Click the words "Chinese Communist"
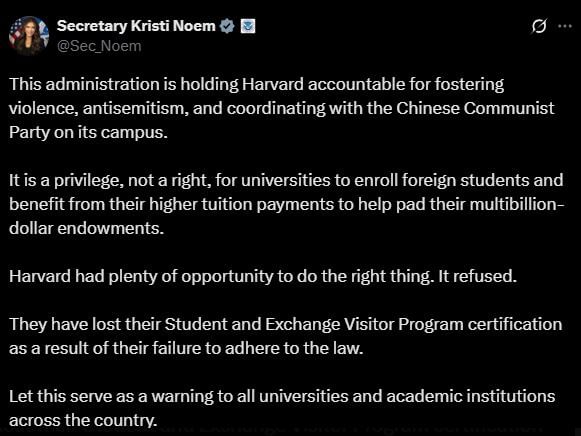The image size is (581, 436). [475, 109]
